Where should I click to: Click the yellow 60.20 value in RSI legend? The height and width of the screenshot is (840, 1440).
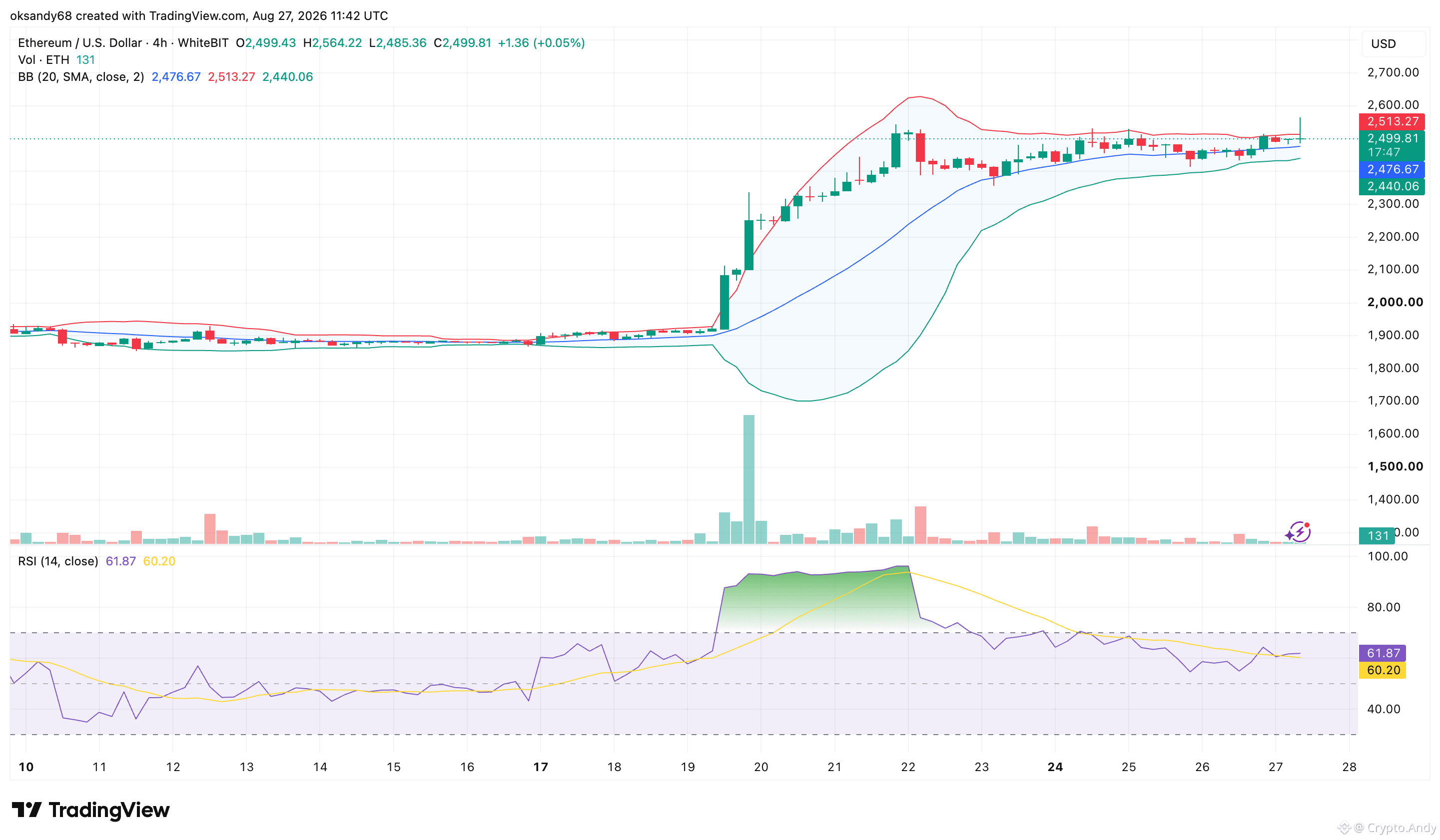[x=159, y=561]
